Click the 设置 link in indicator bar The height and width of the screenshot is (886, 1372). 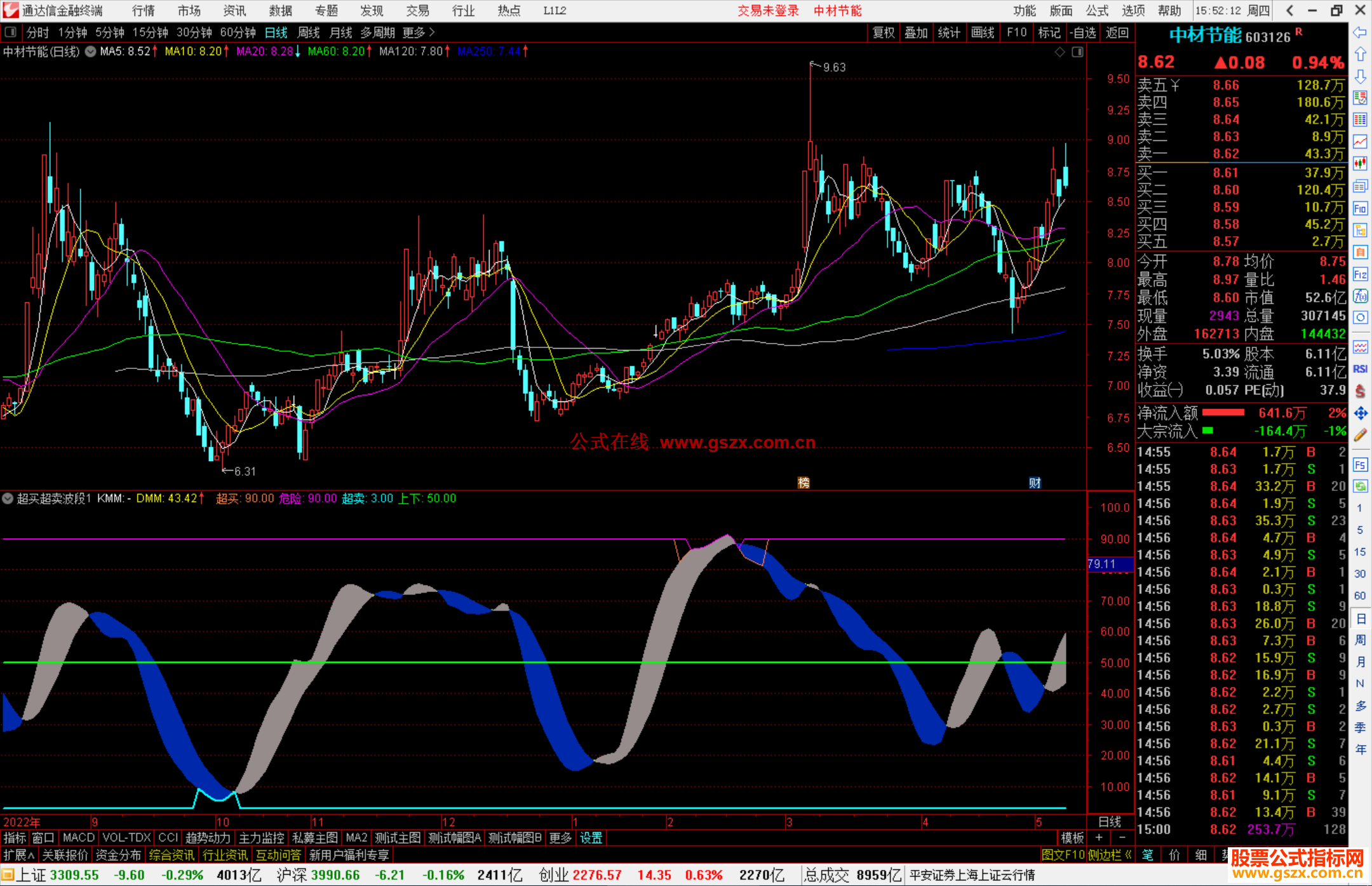(x=591, y=838)
